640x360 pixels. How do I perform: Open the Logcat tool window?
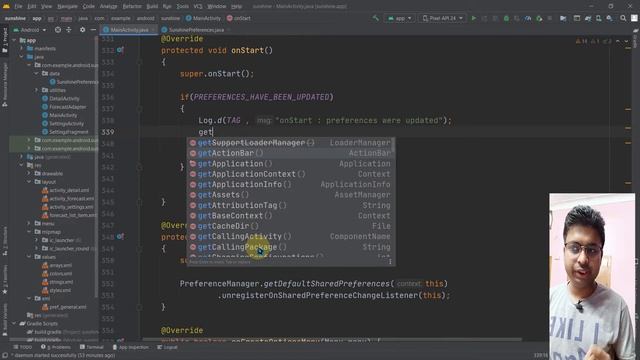coord(167,347)
